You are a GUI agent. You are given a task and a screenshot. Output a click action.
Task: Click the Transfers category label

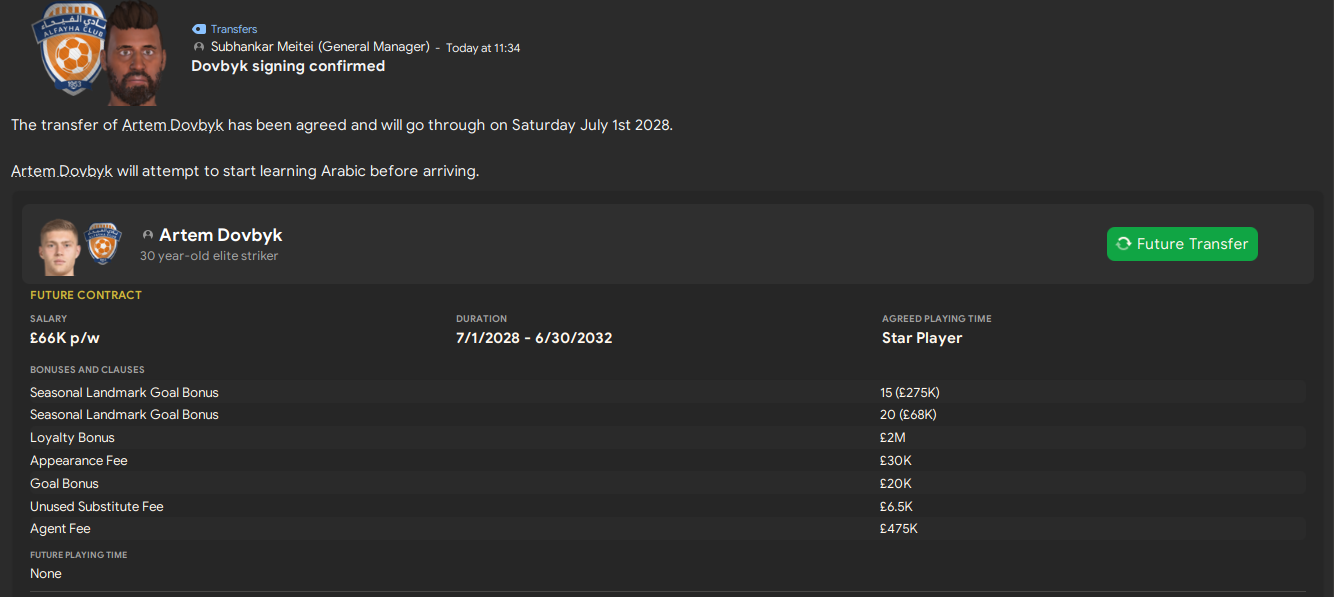(x=234, y=29)
